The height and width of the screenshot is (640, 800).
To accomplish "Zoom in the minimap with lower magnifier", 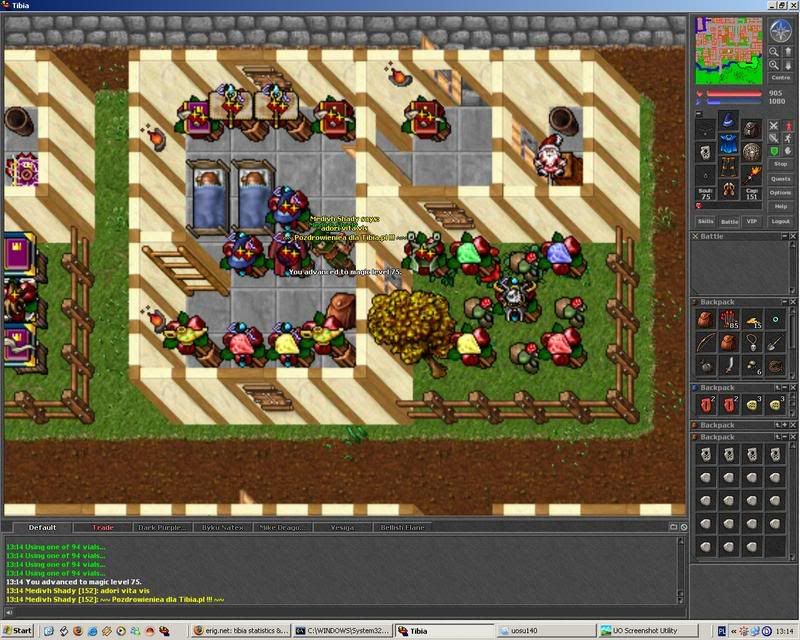I will coord(774,65).
